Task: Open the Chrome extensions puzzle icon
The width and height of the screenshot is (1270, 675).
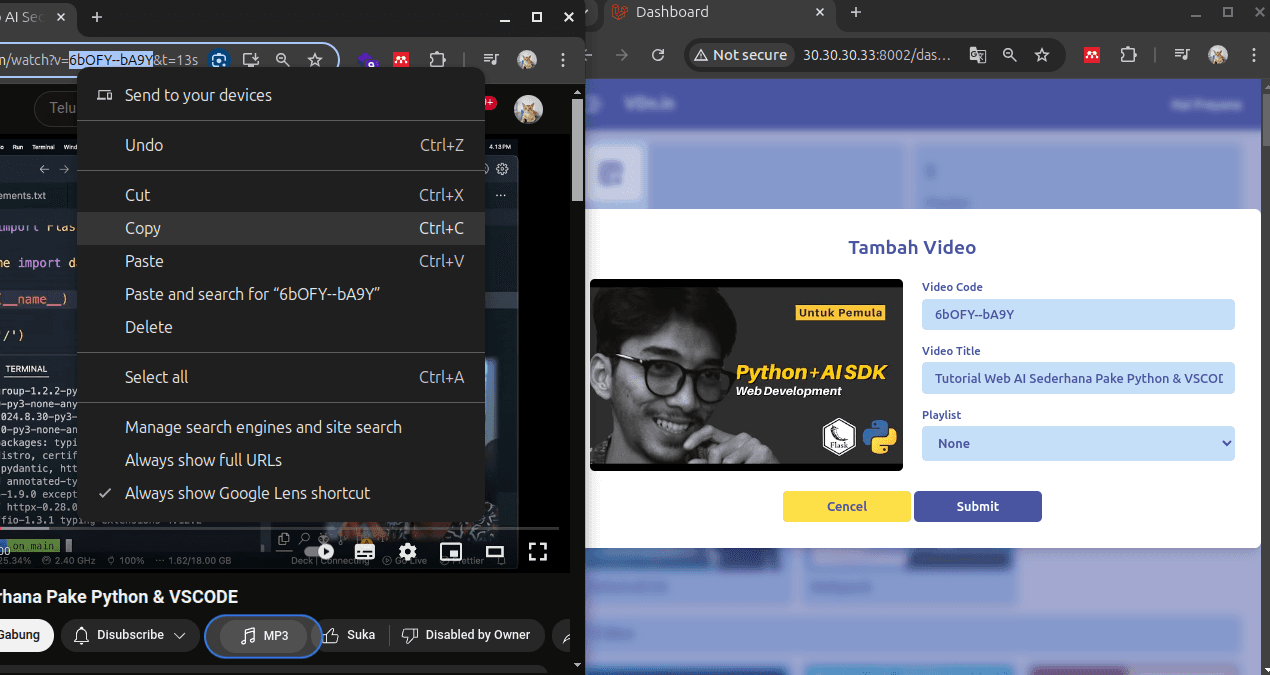Action: pos(437,59)
